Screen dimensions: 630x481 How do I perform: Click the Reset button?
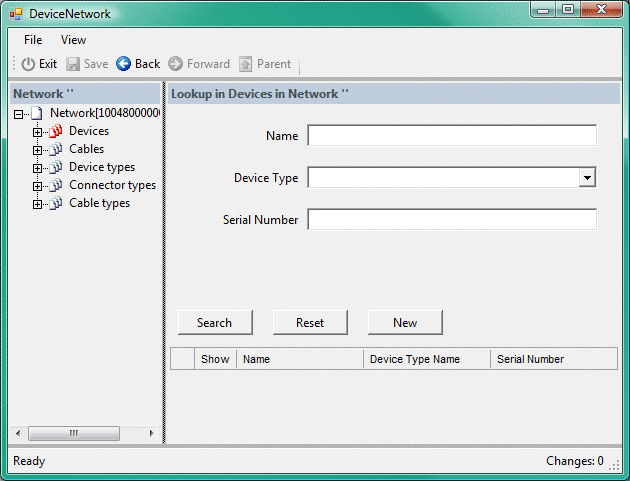point(310,322)
